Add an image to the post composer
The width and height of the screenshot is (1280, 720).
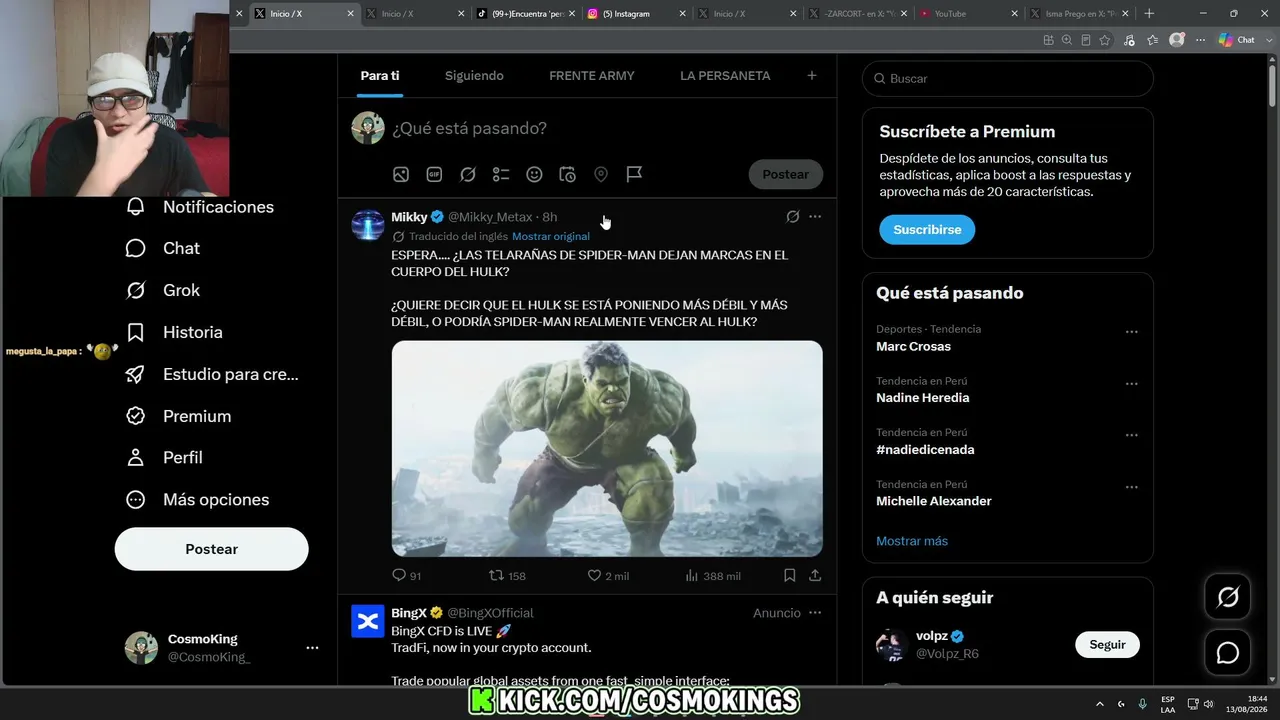click(401, 174)
